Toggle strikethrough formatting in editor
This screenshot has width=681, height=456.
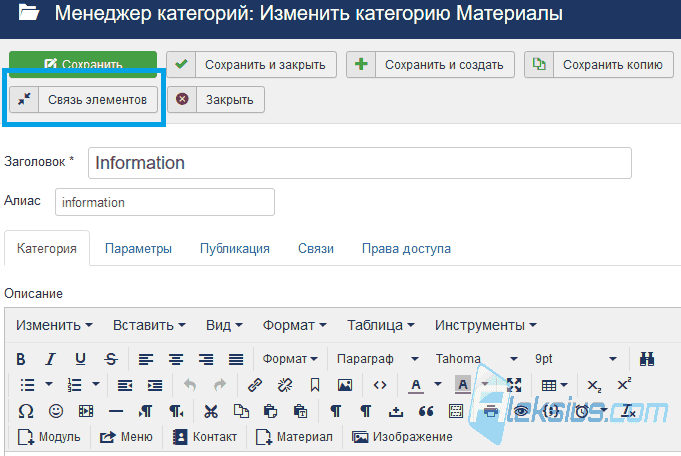point(111,359)
